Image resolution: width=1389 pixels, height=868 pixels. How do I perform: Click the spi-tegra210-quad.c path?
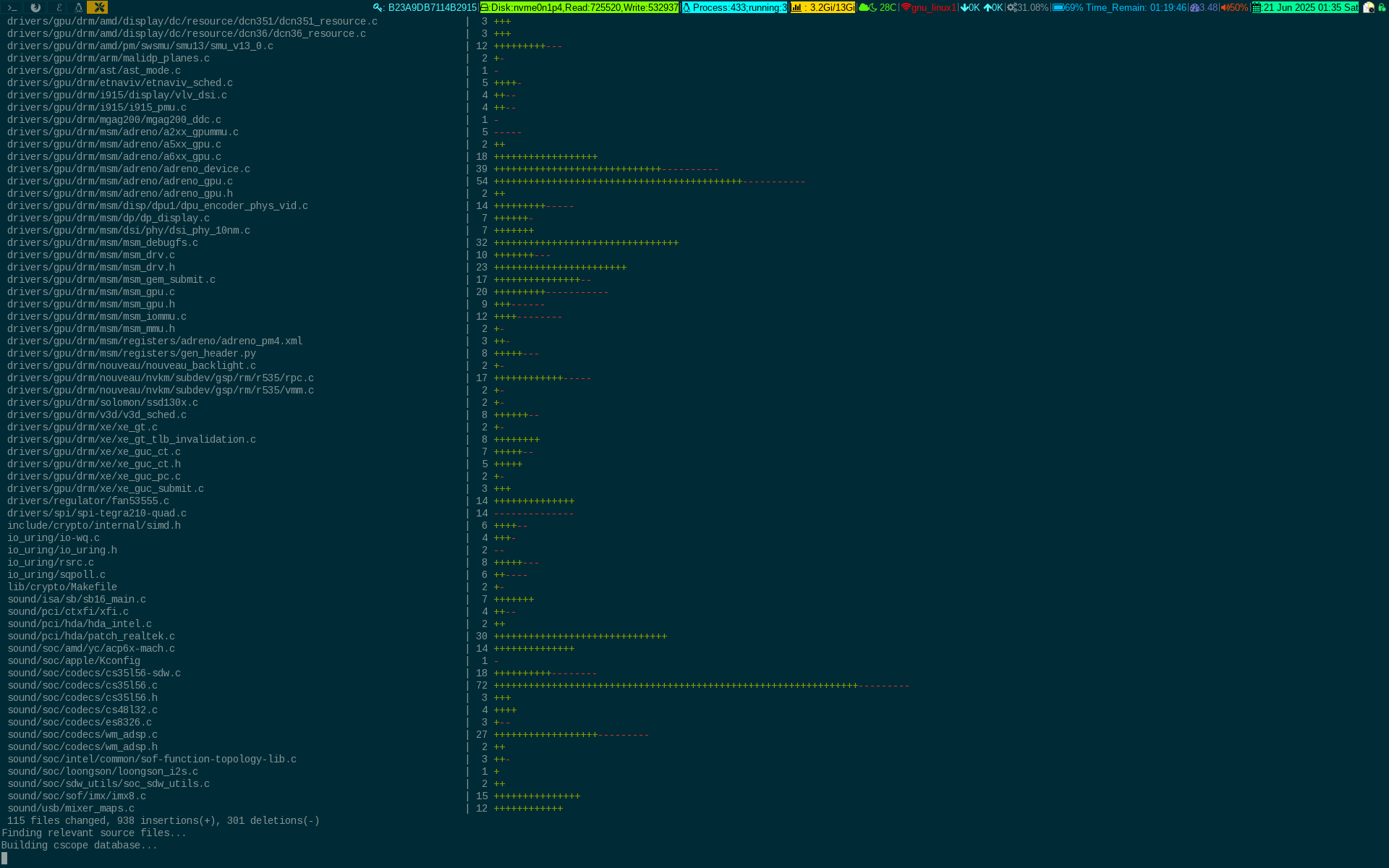tap(97, 514)
